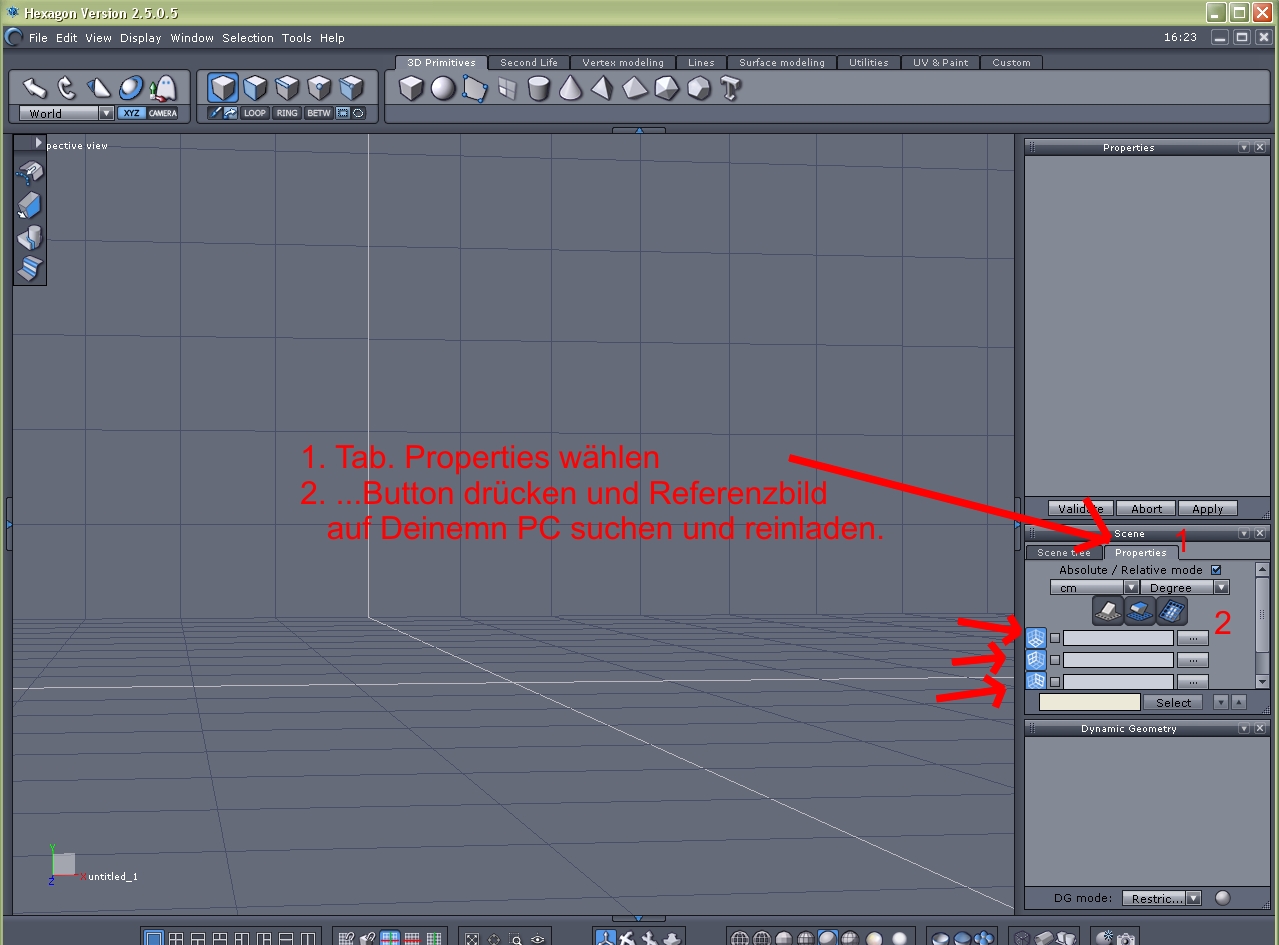
Task: Click the Apply button
Action: [1208, 508]
